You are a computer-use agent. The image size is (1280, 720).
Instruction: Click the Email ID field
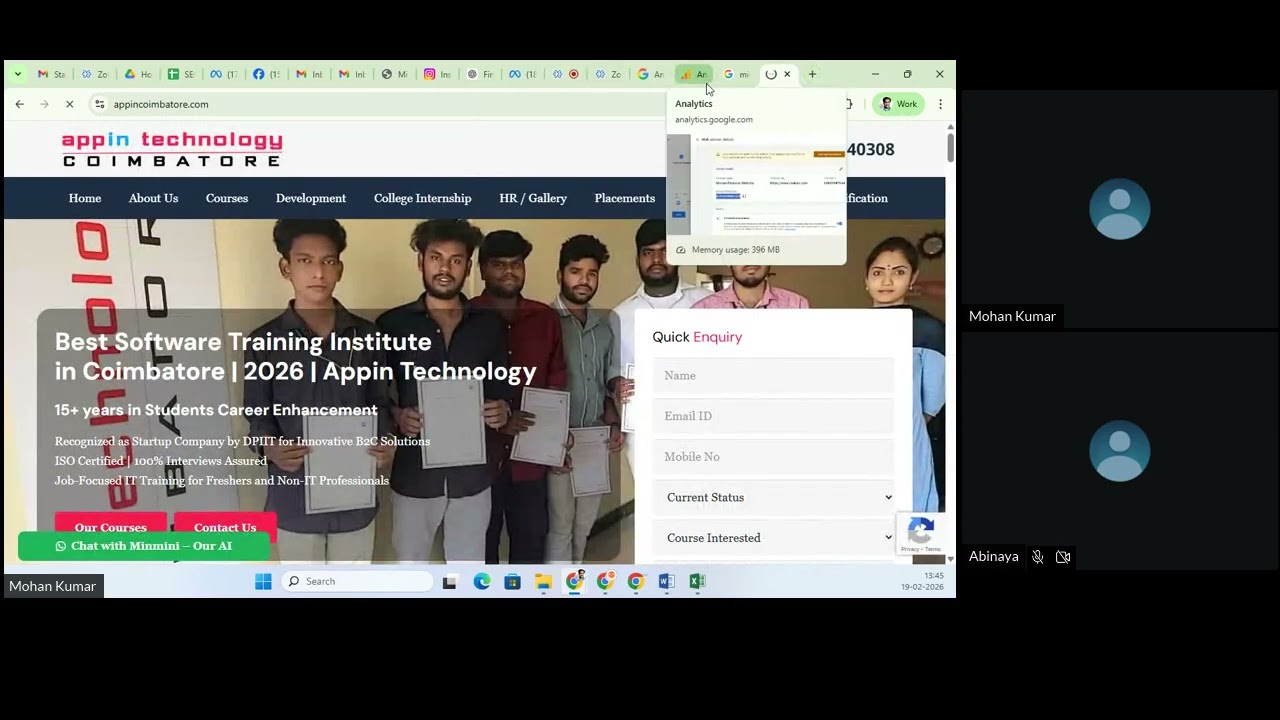[773, 416]
